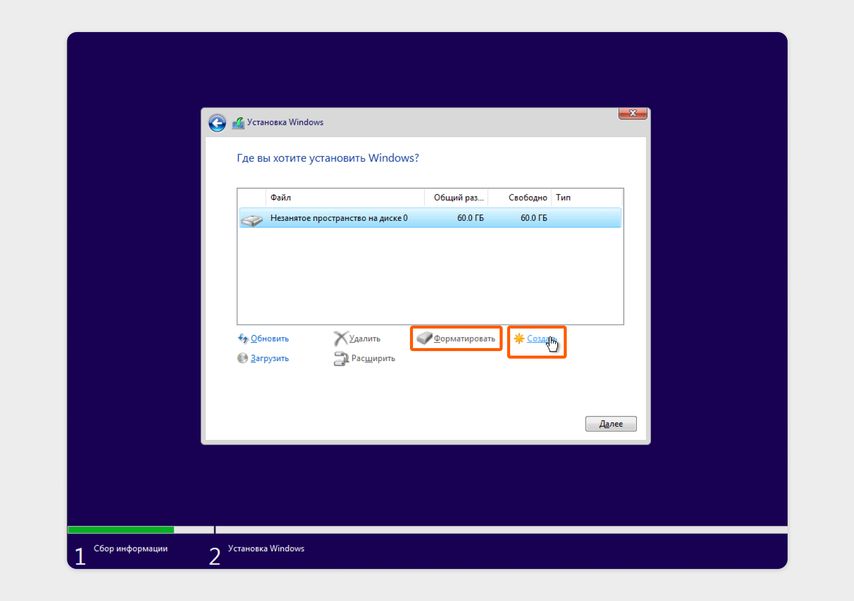The image size is (854, 601).
Task: Click the disc icon beside Загрузить
Action: coord(243,358)
